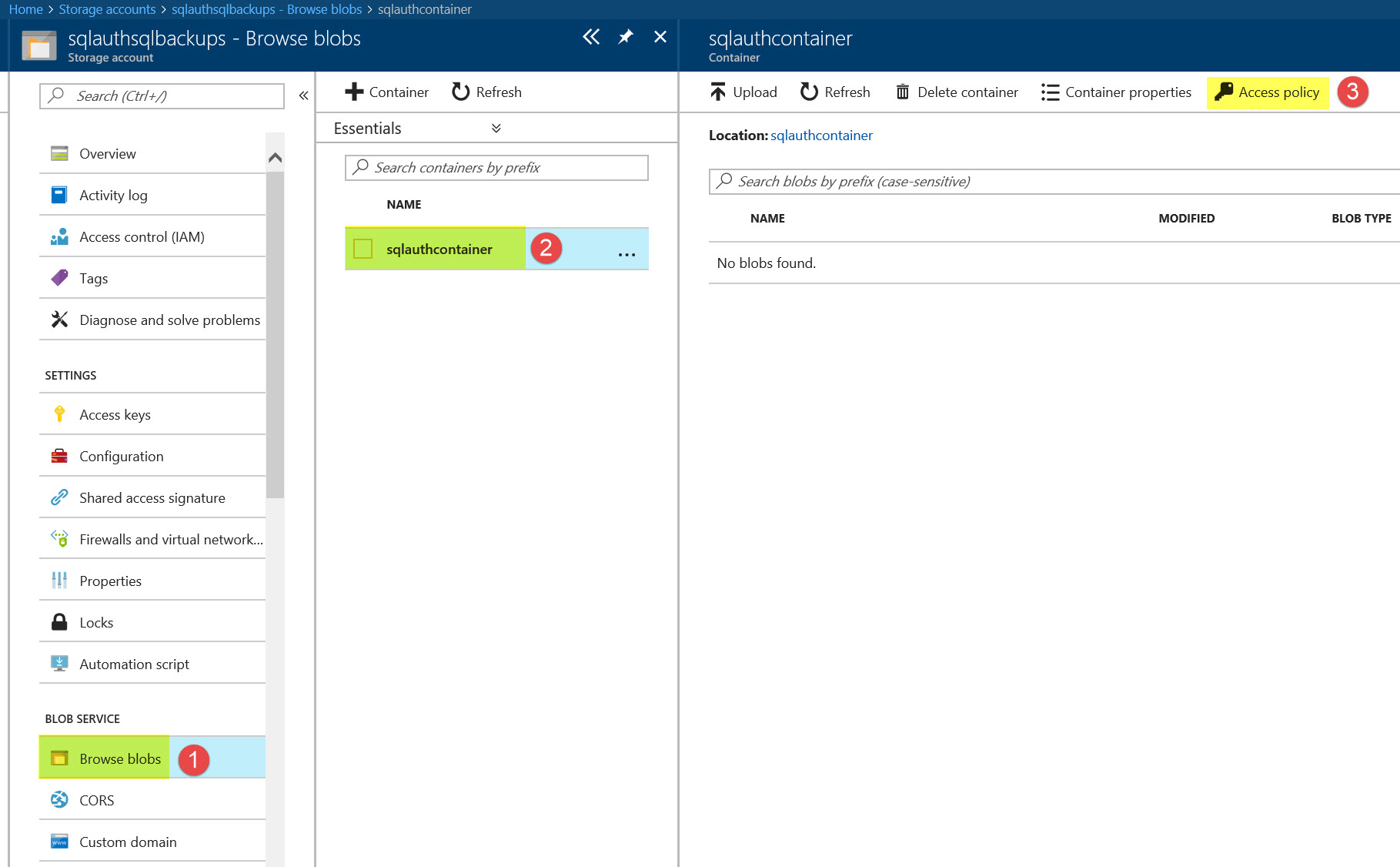This screenshot has width=1400, height=867.
Task: Click the Activity log blue icon
Action: 59,195
